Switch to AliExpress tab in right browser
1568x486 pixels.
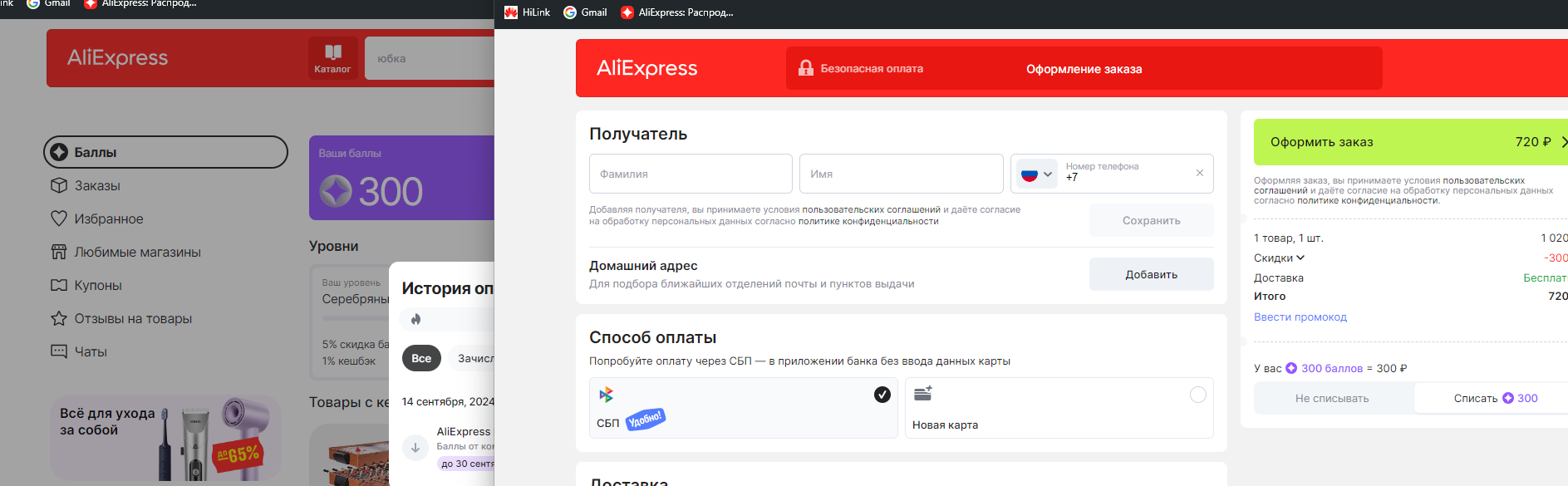coord(677,12)
